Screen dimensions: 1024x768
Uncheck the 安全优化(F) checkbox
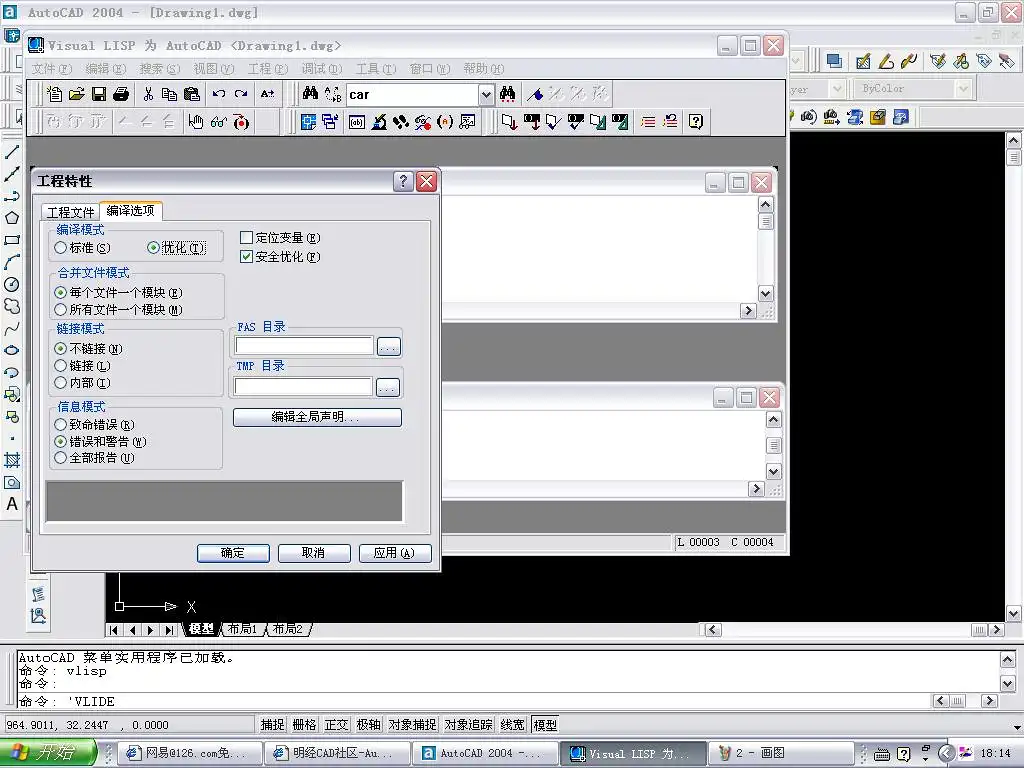280,257
